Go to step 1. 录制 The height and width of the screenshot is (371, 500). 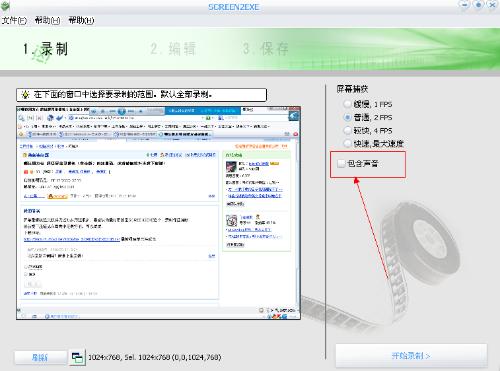45,49
